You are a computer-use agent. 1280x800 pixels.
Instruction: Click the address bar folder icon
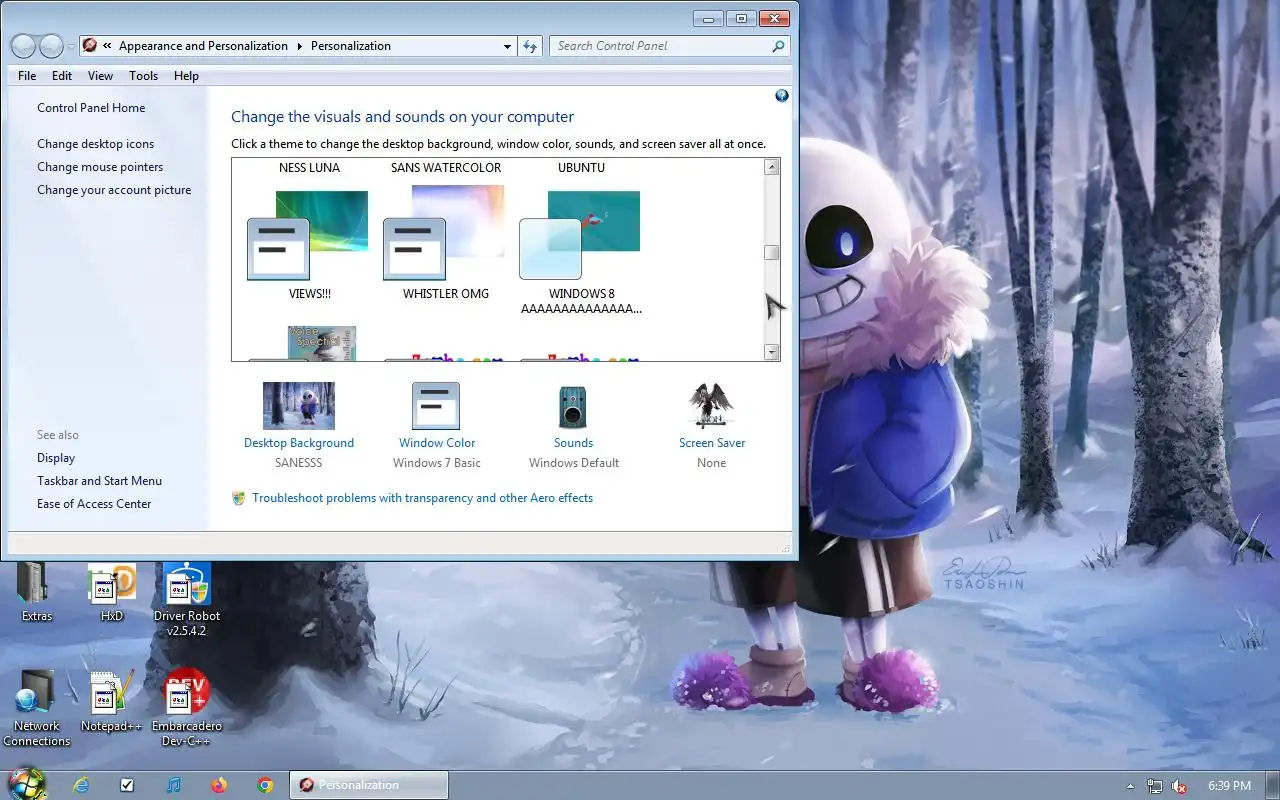click(90, 46)
